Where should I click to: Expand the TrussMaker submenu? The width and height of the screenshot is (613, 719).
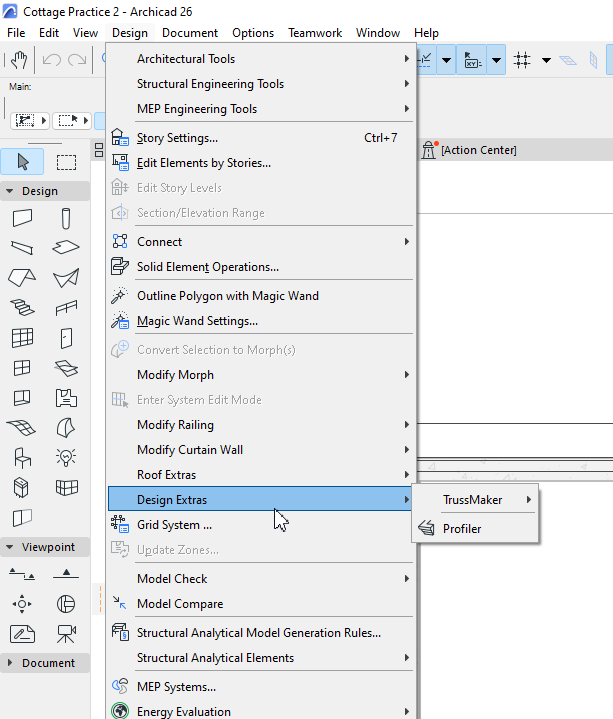[475, 500]
